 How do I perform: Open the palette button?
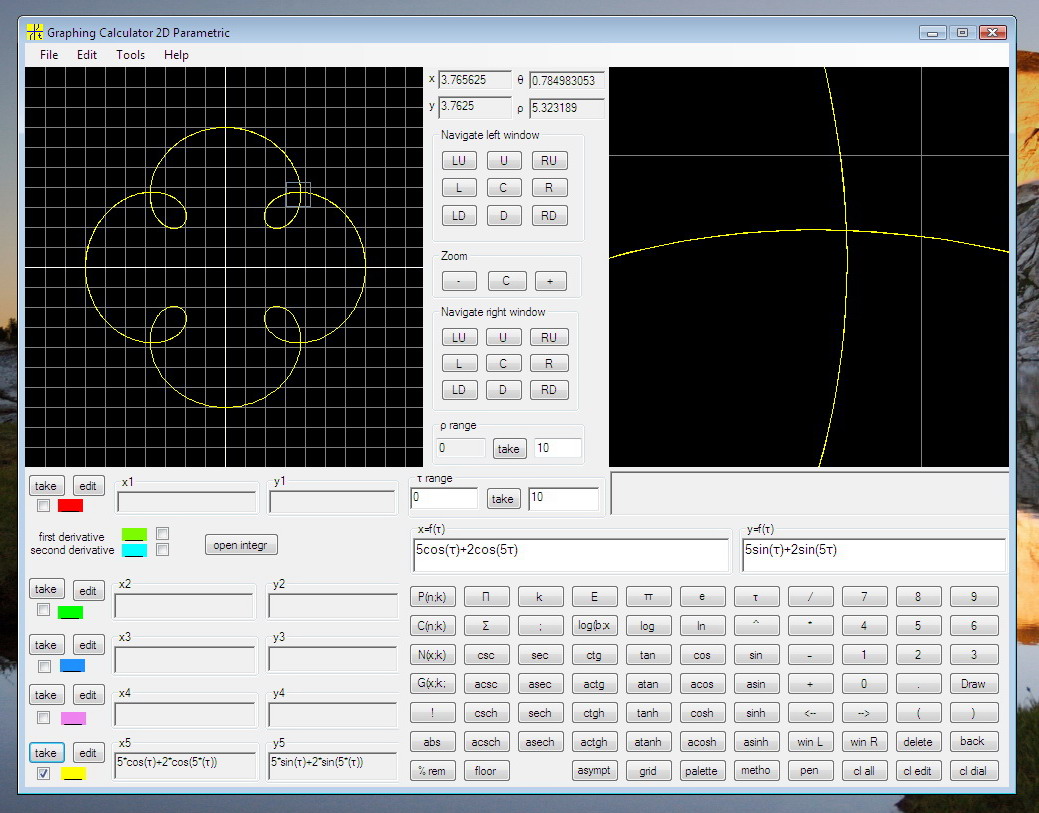point(702,771)
